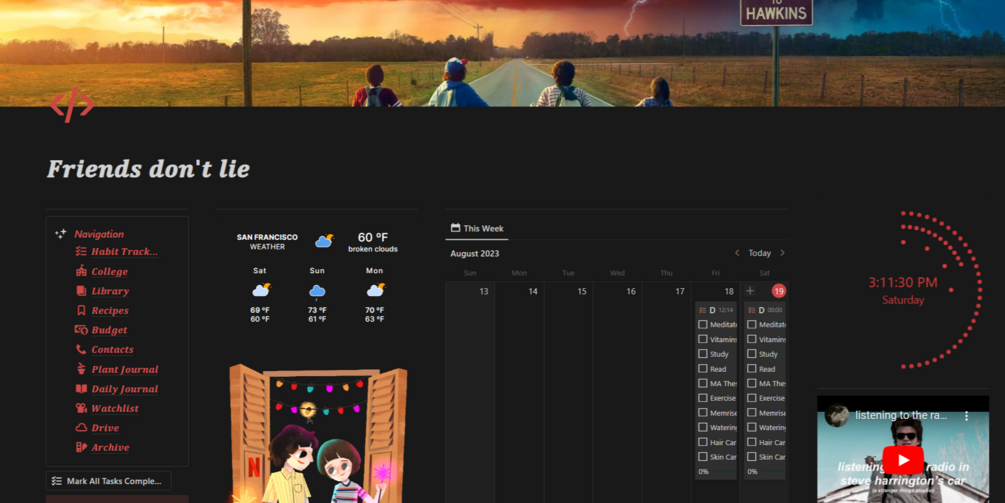Go to previous week with left chevron
The width and height of the screenshot is (1005, 503).
click(x=736, y=253)
